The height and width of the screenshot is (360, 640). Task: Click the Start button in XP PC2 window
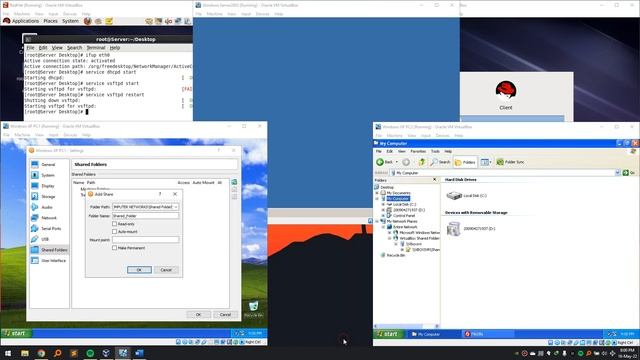[x=388, y=334]
